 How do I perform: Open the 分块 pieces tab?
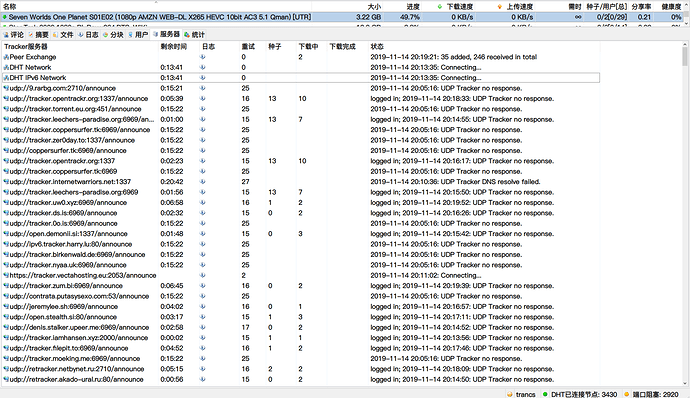pos(113,35)
